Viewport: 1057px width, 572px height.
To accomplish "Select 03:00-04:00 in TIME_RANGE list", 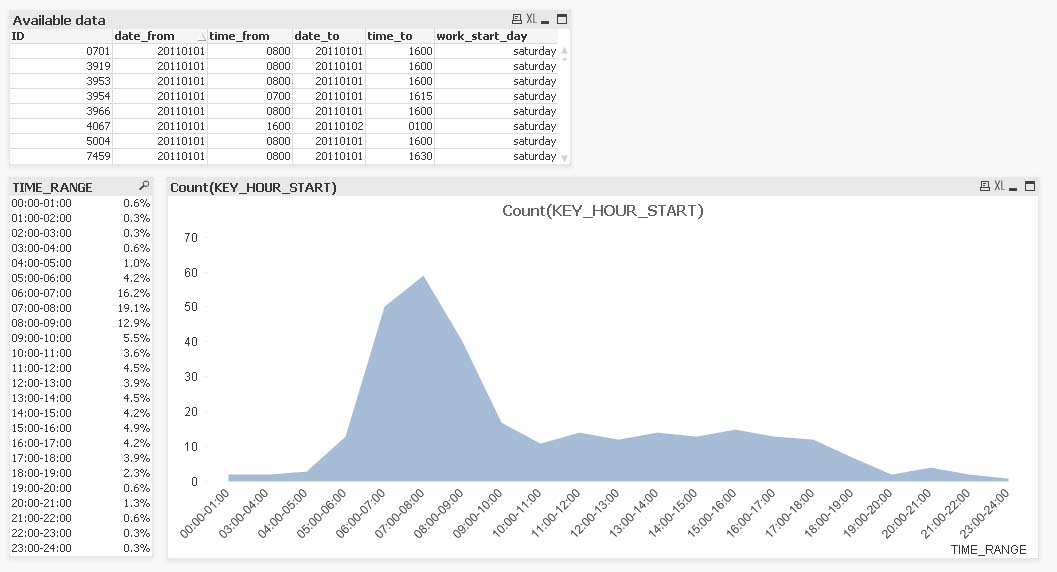I will (x=81, y=248).
